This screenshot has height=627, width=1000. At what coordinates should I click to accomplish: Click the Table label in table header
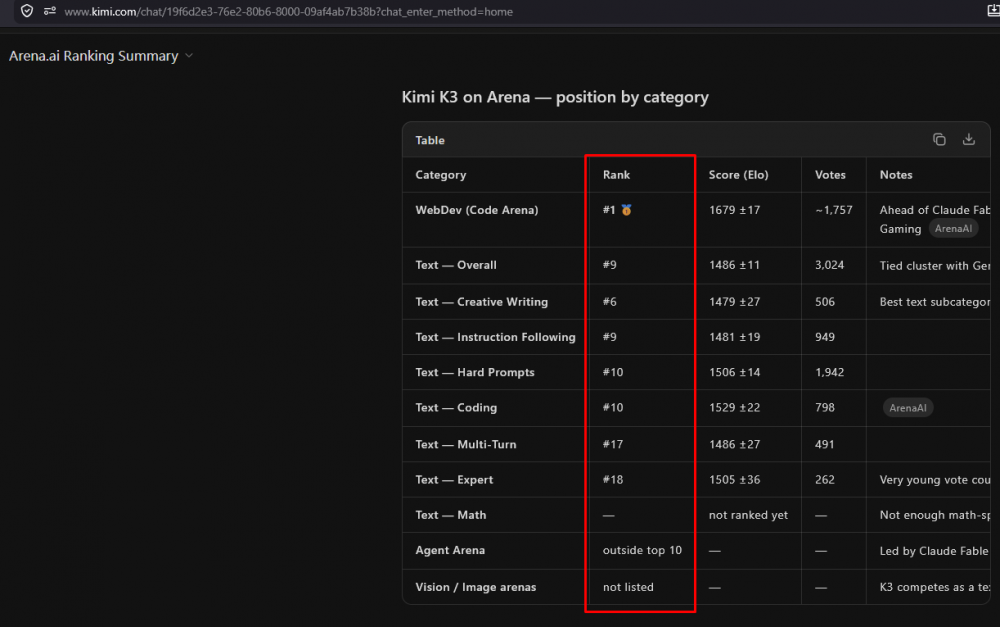(x=430, y=140)
